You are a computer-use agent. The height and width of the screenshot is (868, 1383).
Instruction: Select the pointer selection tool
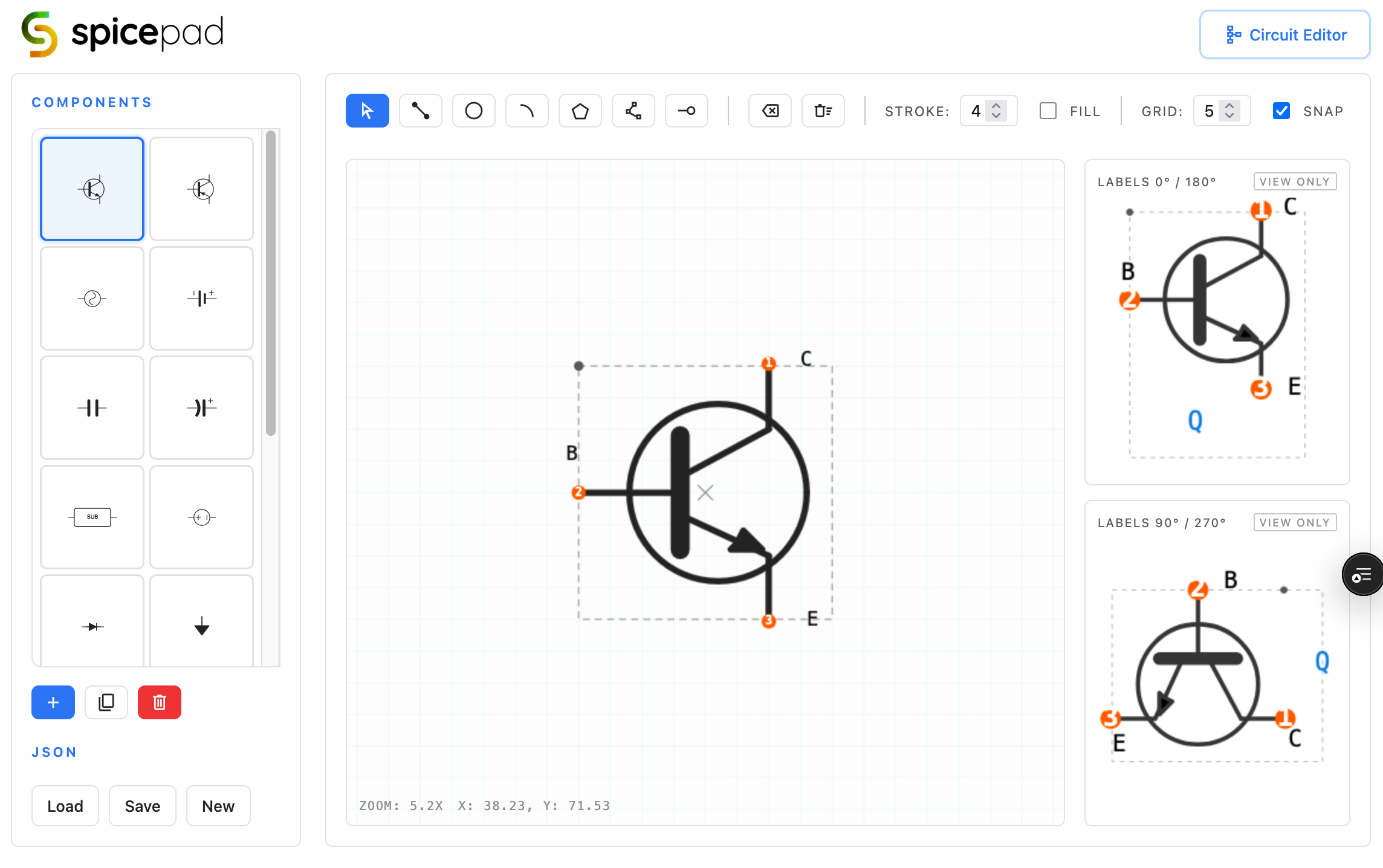coord(367,111)
